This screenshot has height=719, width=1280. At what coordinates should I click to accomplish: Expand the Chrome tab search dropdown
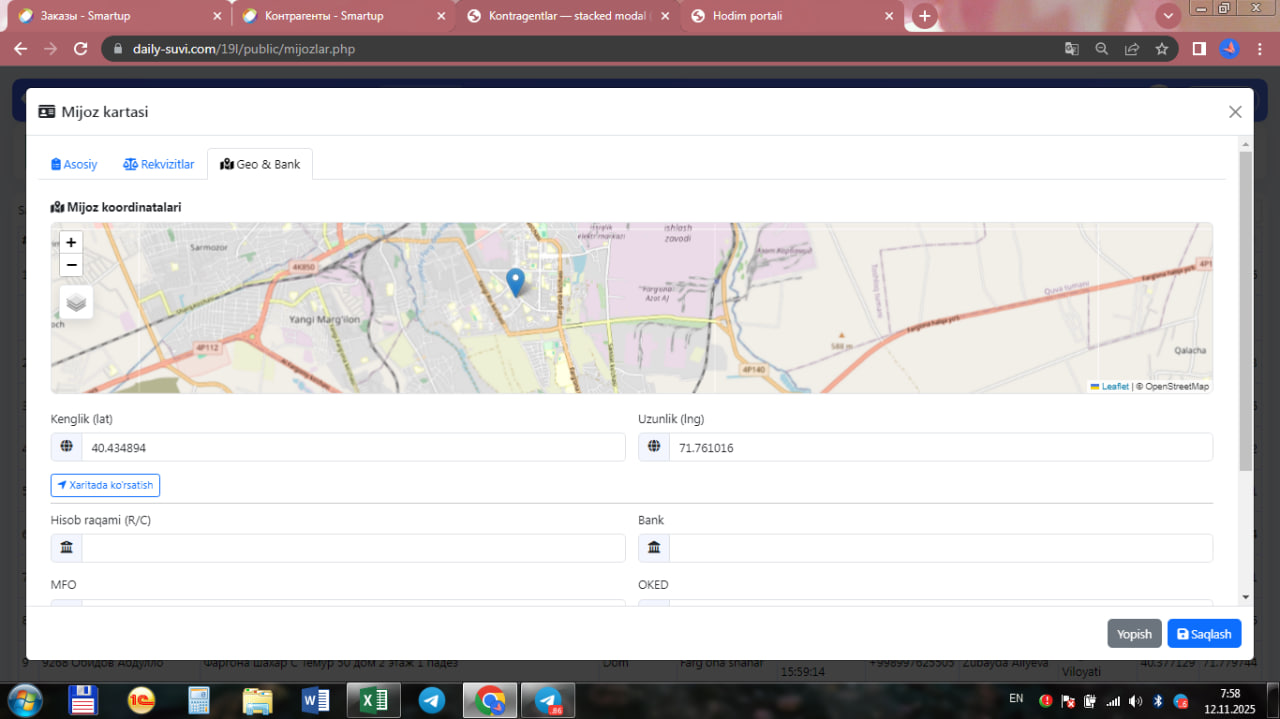coord(1167,16)
